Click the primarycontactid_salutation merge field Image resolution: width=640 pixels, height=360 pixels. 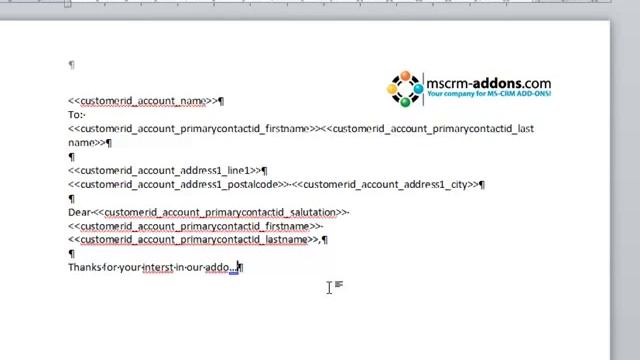point(220,212)
